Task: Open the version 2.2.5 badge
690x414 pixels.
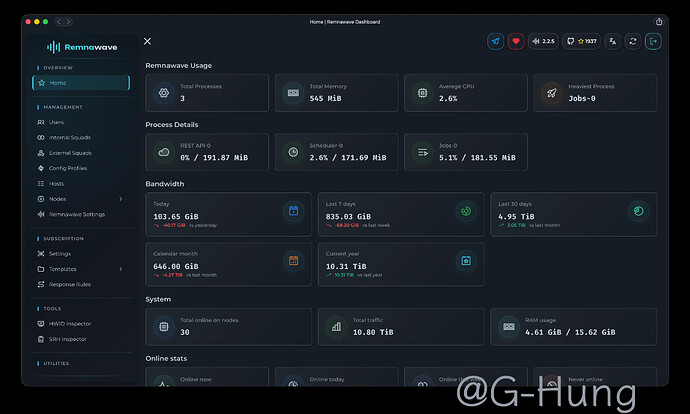Action: pos(543,41)
